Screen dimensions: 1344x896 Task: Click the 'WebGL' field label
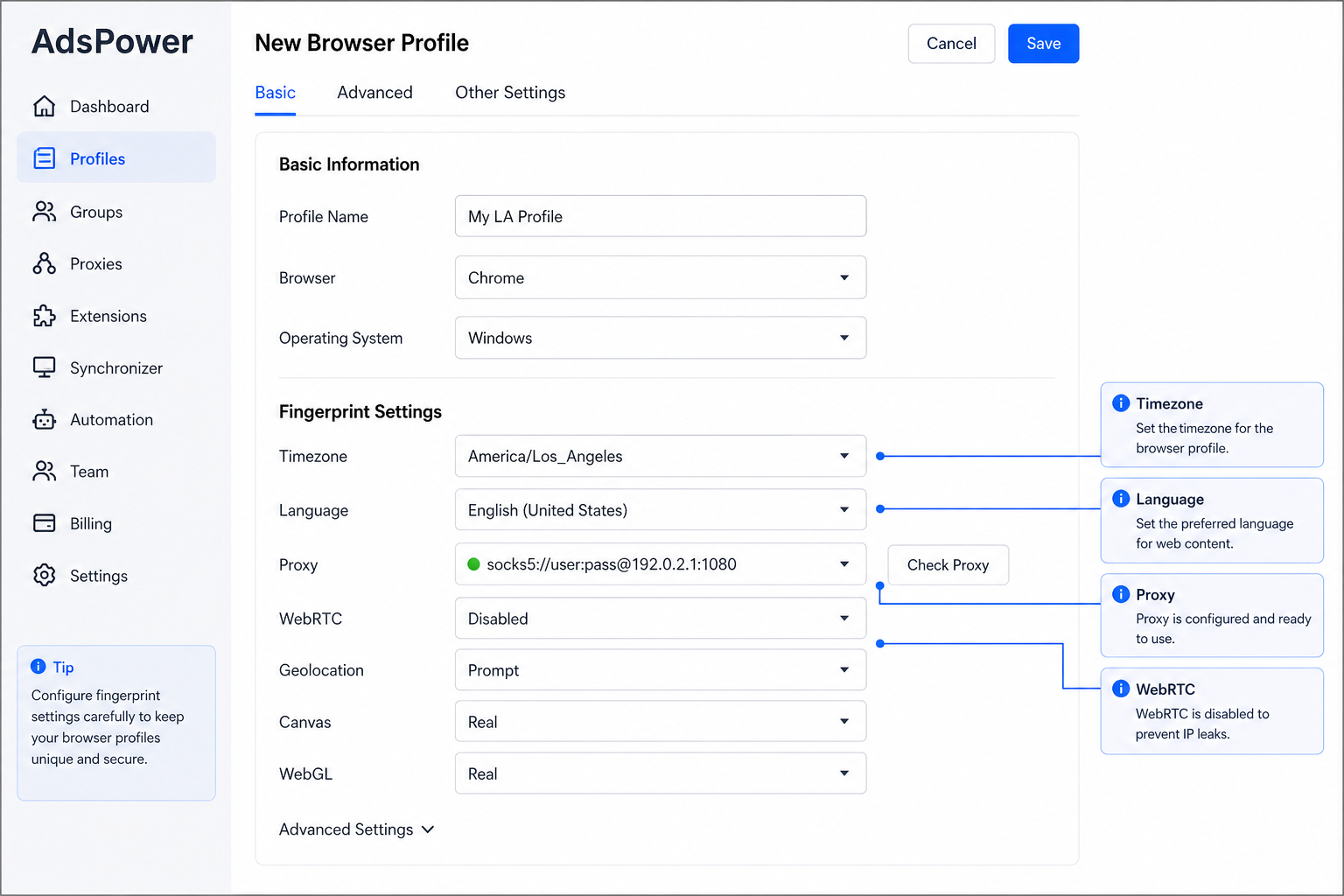click(305, 773)
